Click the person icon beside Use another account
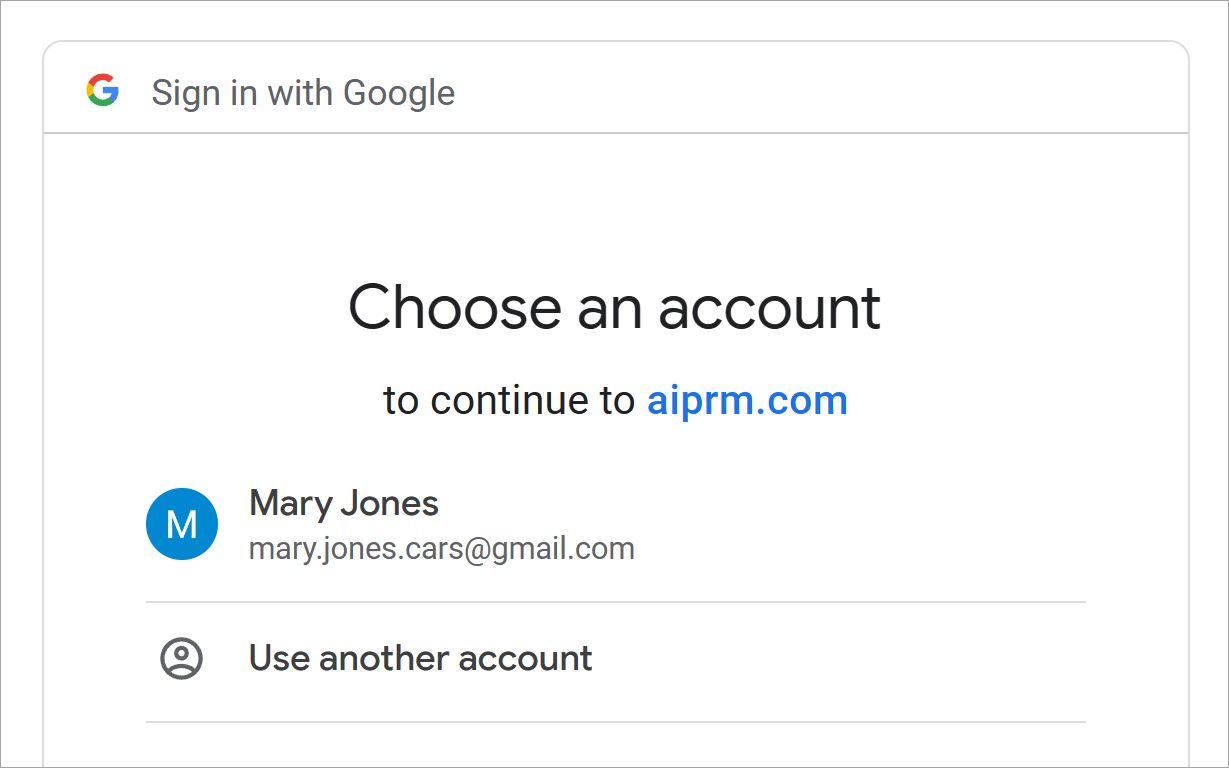Image resolution: width=1229 pixels, height=768 pixels. 181,659
